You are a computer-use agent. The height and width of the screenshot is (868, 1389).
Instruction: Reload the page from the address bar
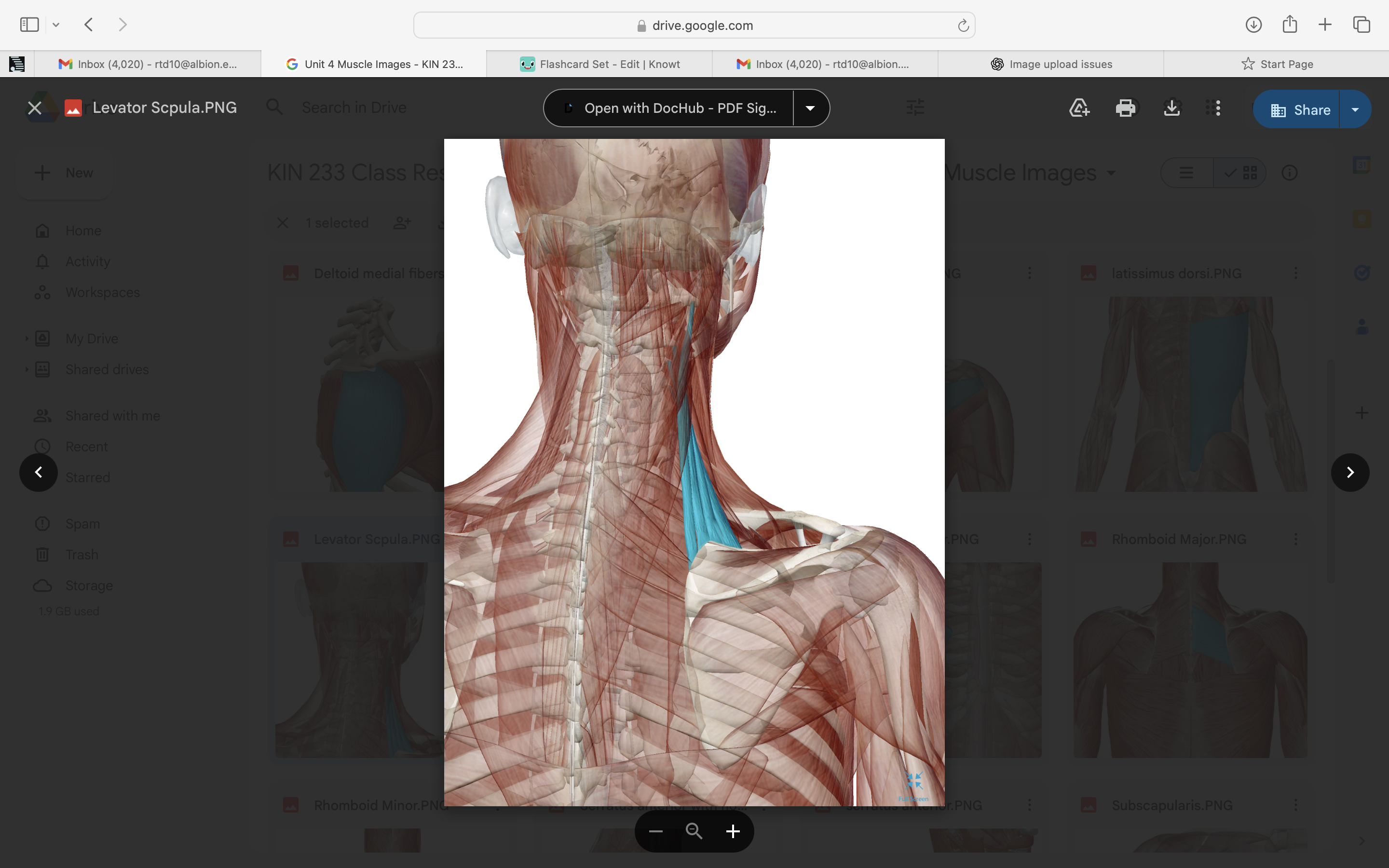963,25
